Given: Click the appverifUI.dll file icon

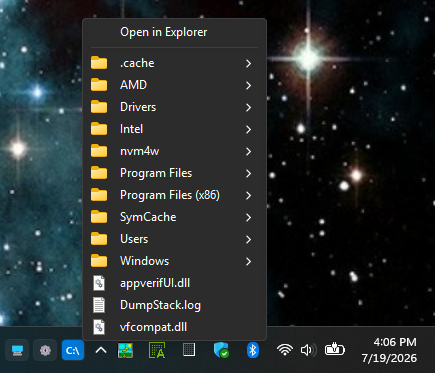Looking at the screenshot, I should click(x=99, y=283).
